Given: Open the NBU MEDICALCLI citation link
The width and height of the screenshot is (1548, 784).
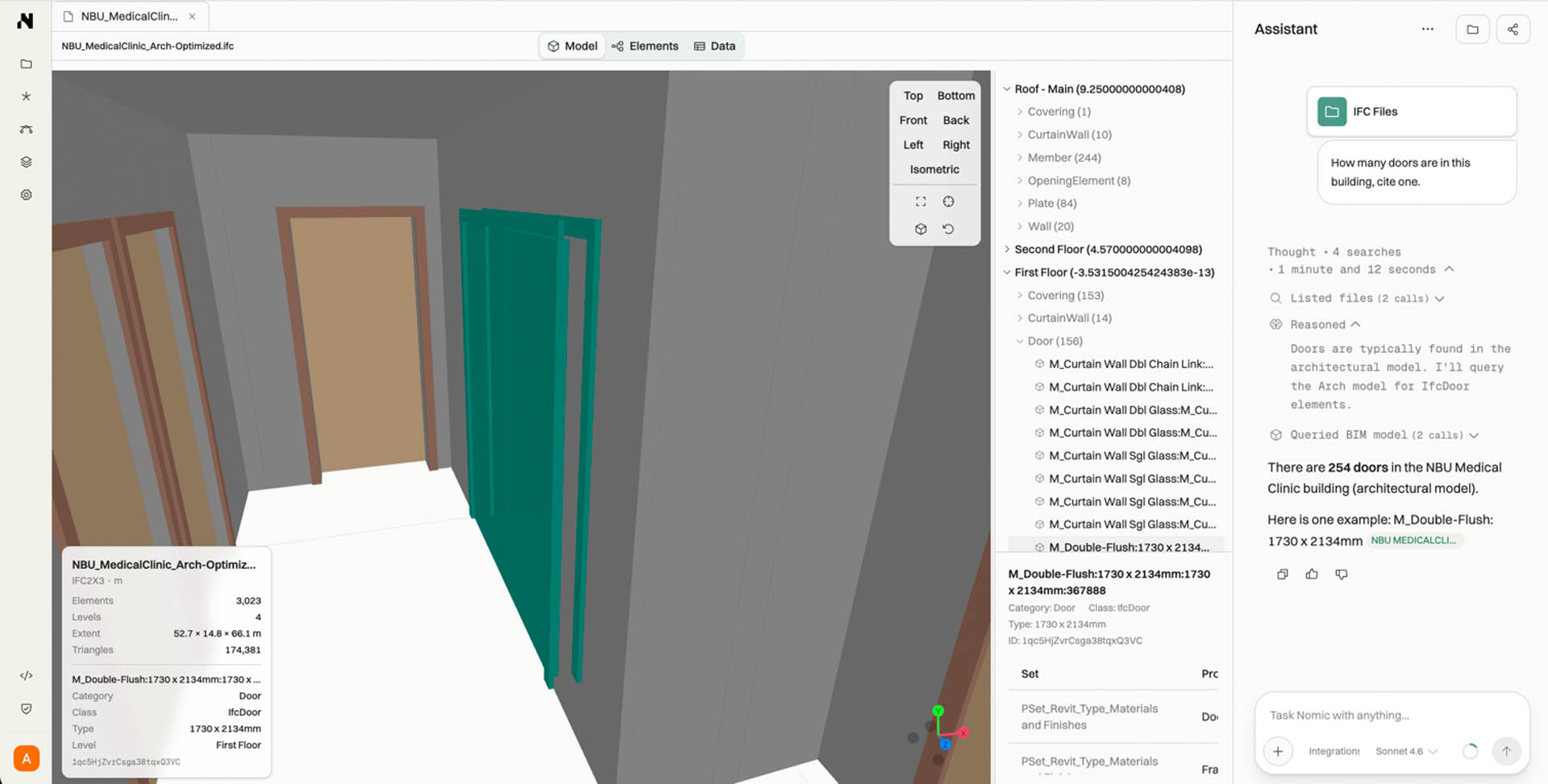Looking at the screenshot, I should 1414,541.
